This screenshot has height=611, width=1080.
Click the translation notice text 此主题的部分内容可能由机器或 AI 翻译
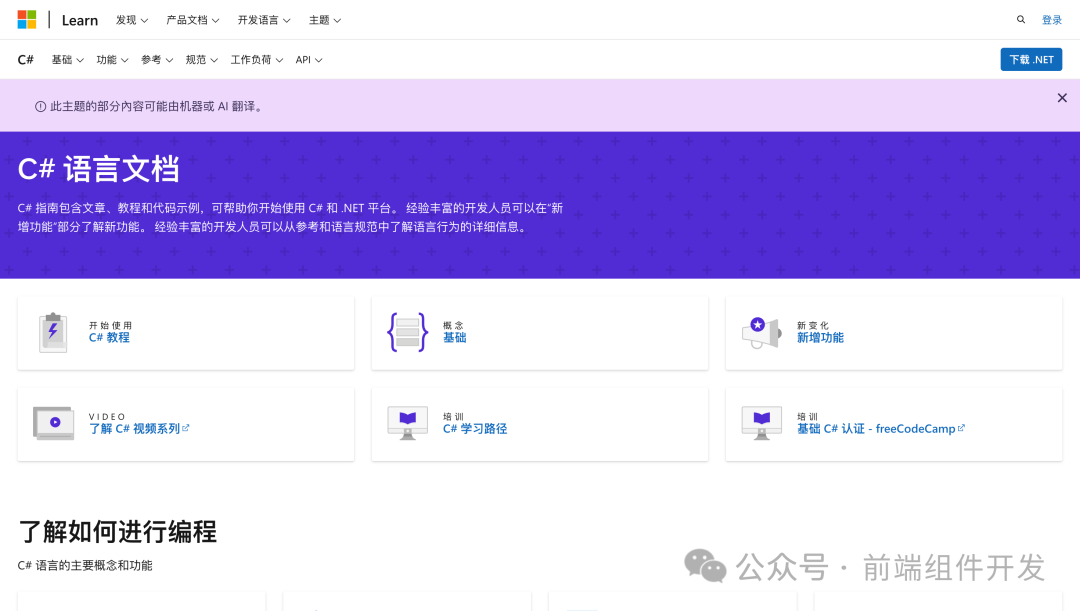(x=156, y=107)
